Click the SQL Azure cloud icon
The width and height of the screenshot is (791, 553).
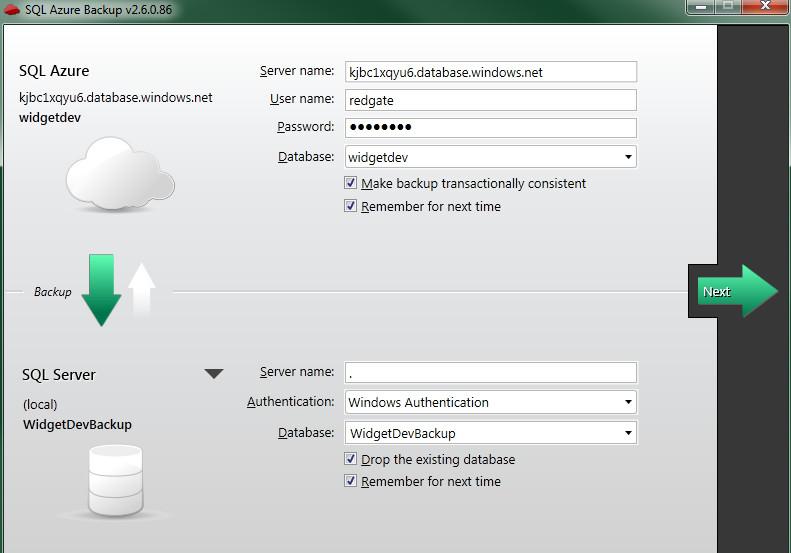tap(120, 174)
